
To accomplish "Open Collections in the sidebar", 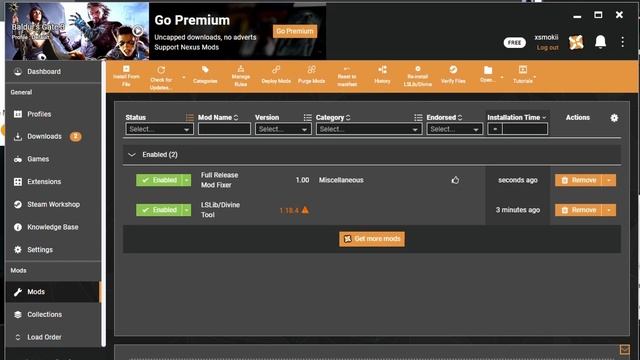I will pyautogui.click(x=53, y=314).
